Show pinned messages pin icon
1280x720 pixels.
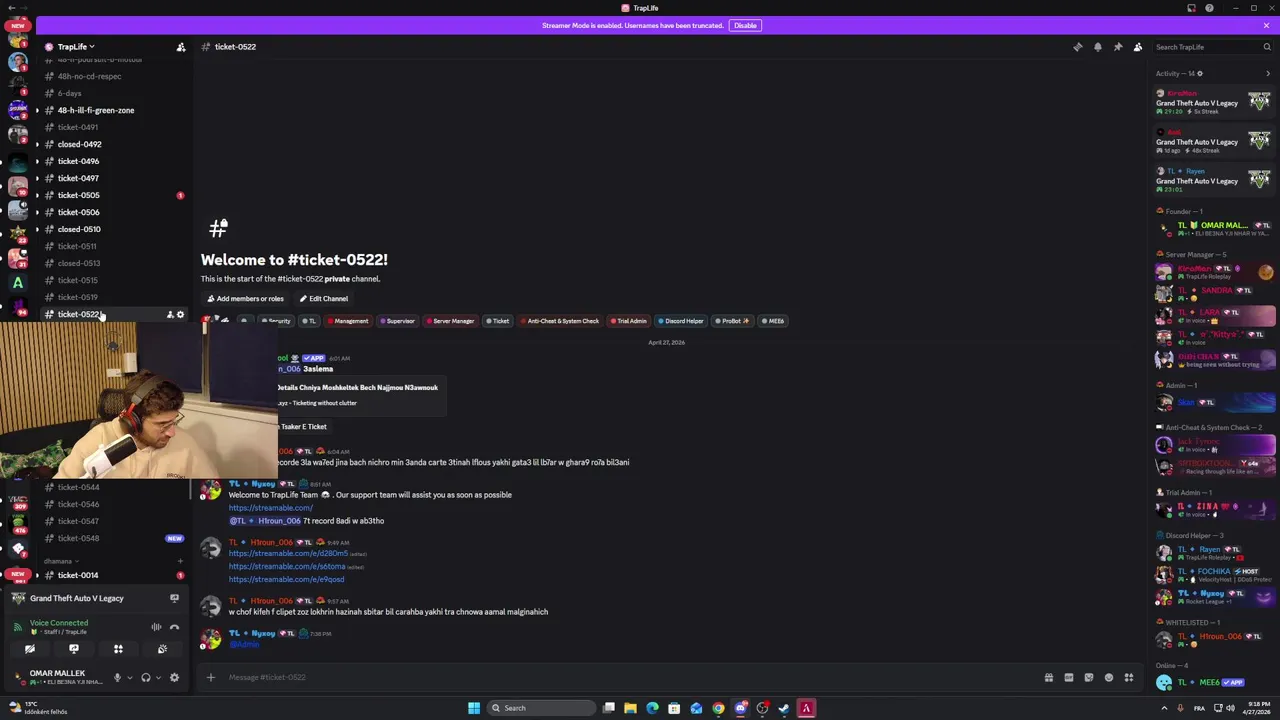1117,47
